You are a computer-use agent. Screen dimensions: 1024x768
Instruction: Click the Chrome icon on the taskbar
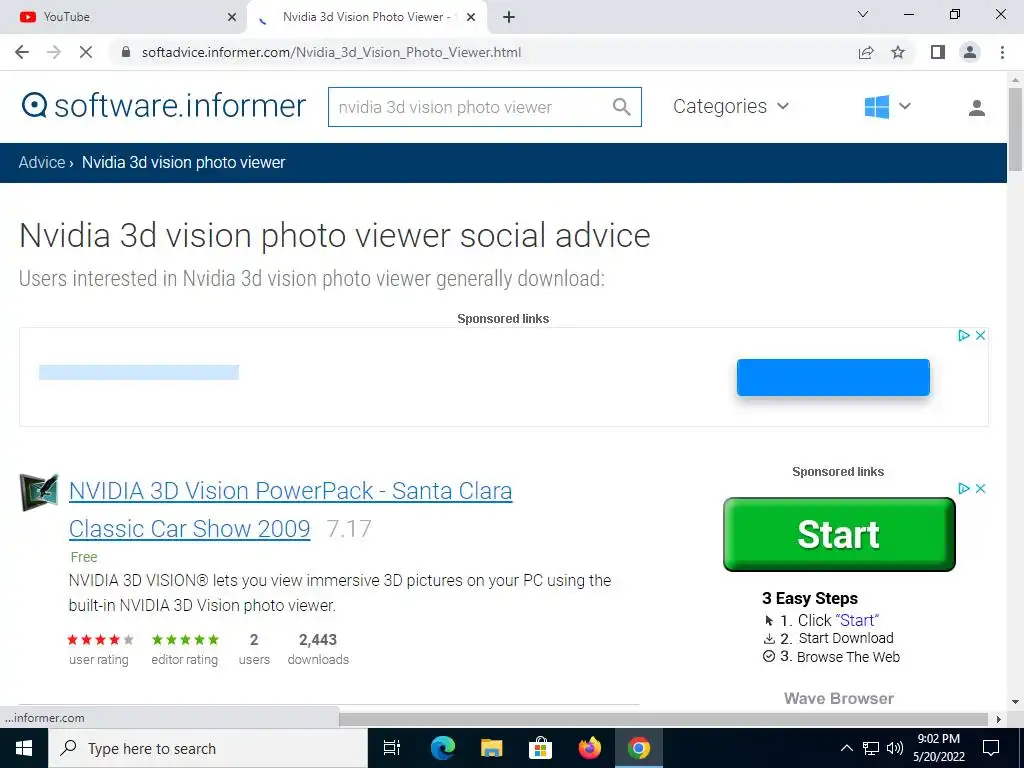[x=639, y=748]
